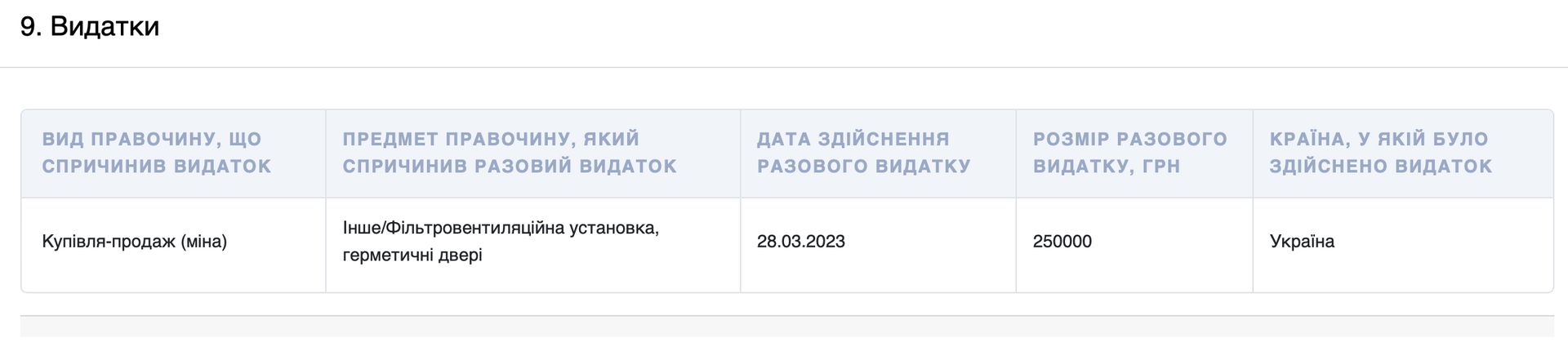Click the "9. Видатки" section heading
This screenshot has width=1568, height=356.
90,27
